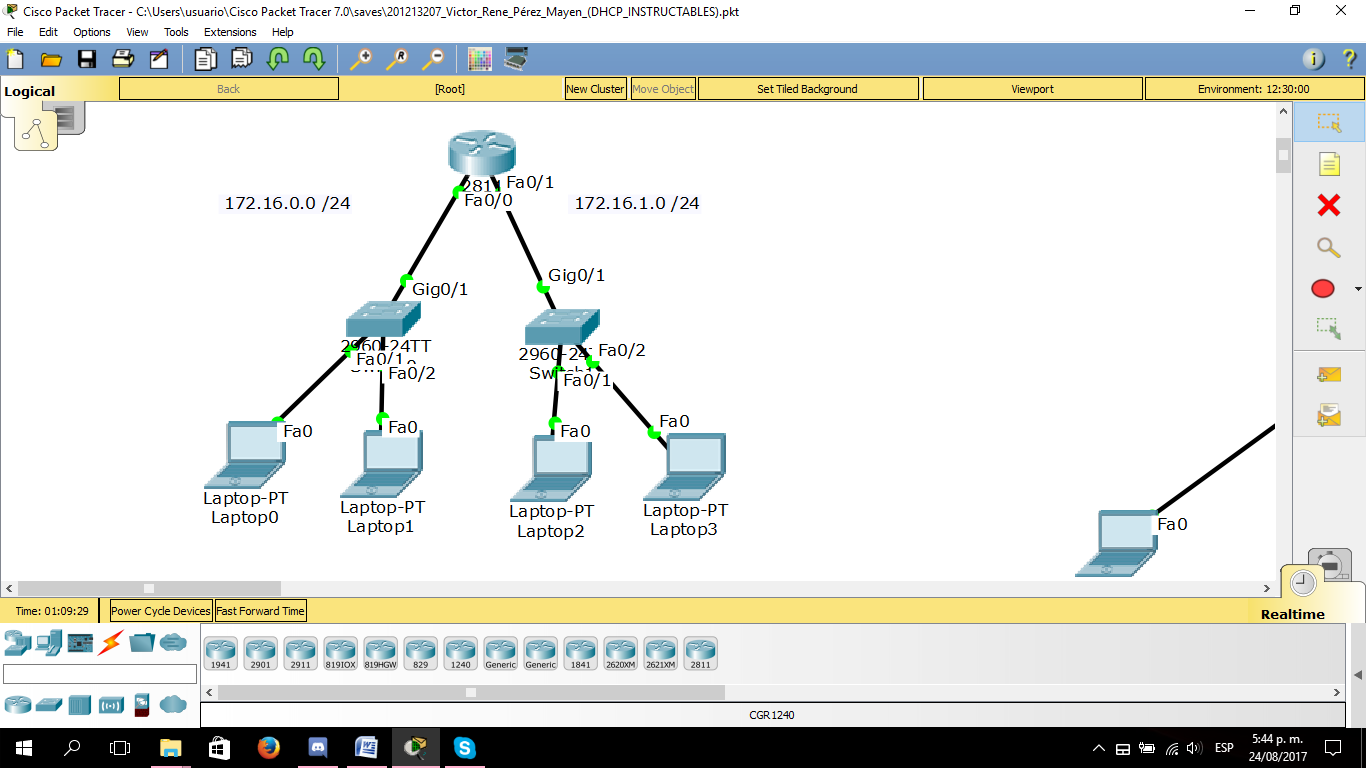Screen dimensions: 1366x768
Task: Switch to Simulation mode tab
Action: pos(1330,565)
